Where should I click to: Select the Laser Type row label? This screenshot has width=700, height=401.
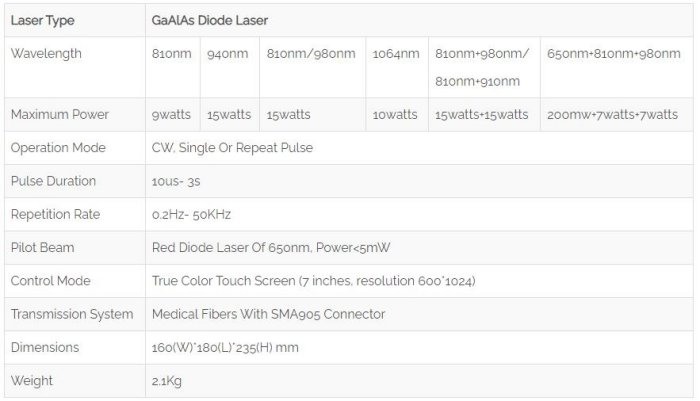(42, 20)
